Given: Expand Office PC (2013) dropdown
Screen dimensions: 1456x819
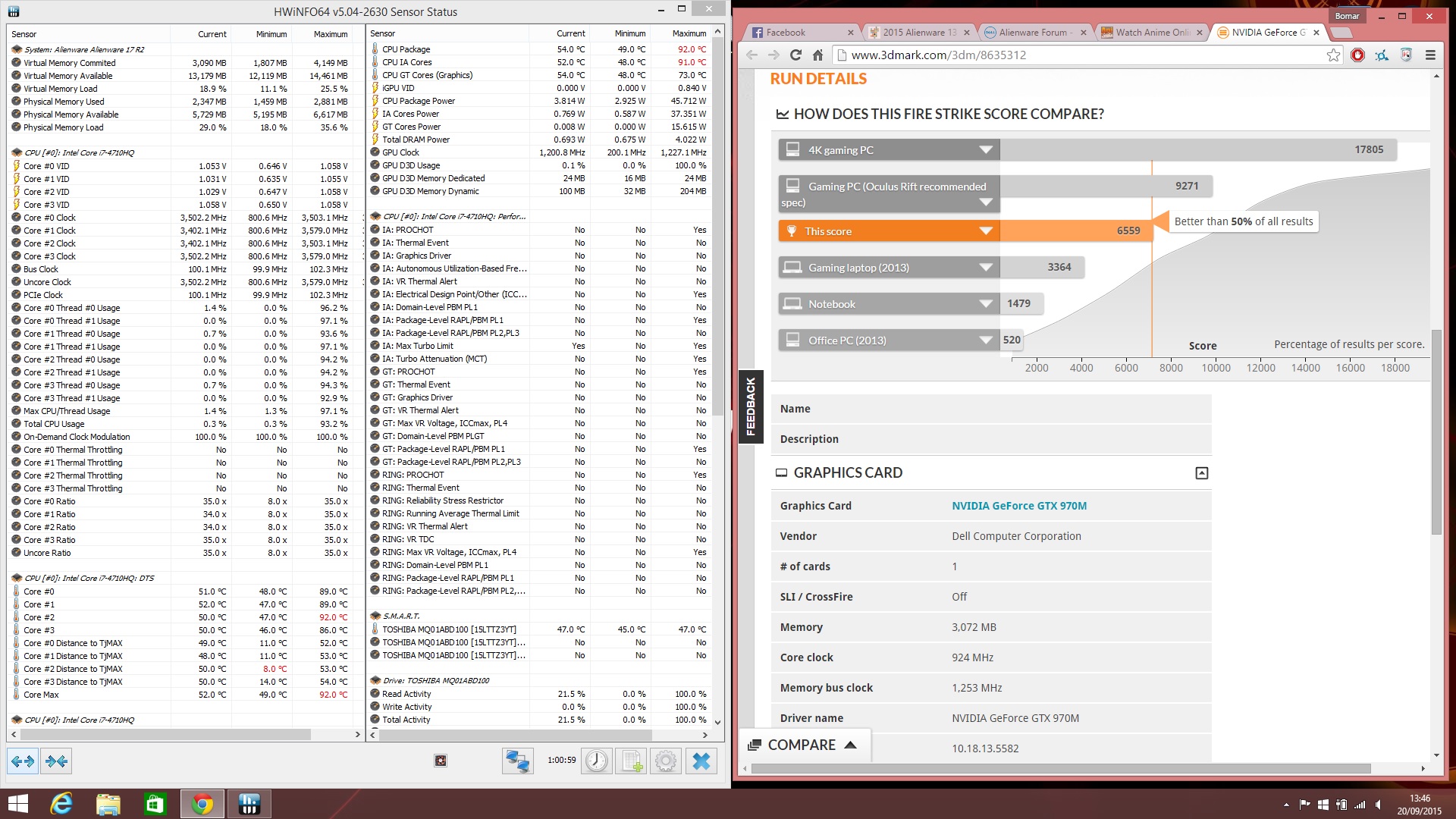Looking at the screenshot, I should [986, 340].
